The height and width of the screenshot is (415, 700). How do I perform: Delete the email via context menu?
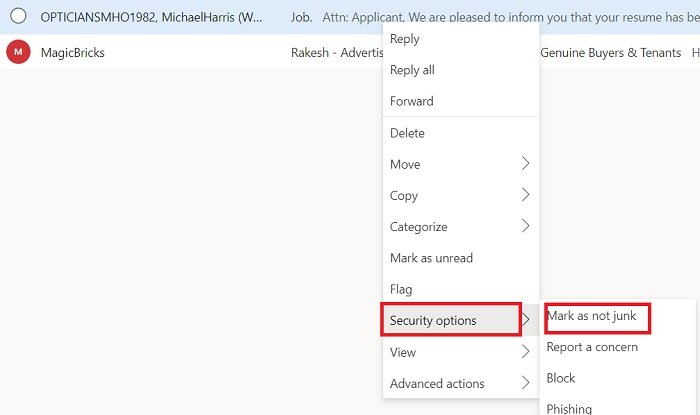coord(407,133)
